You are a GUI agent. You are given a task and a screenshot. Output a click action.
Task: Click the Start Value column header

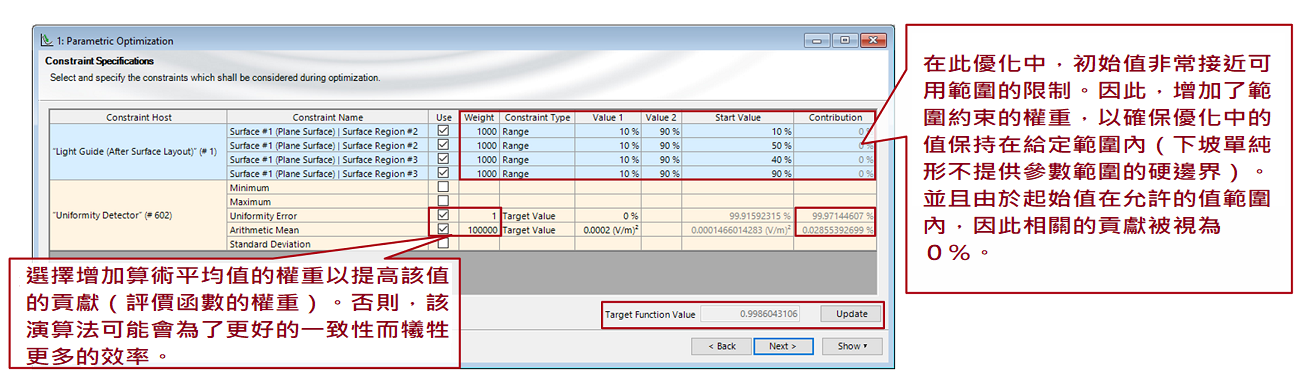738,117
